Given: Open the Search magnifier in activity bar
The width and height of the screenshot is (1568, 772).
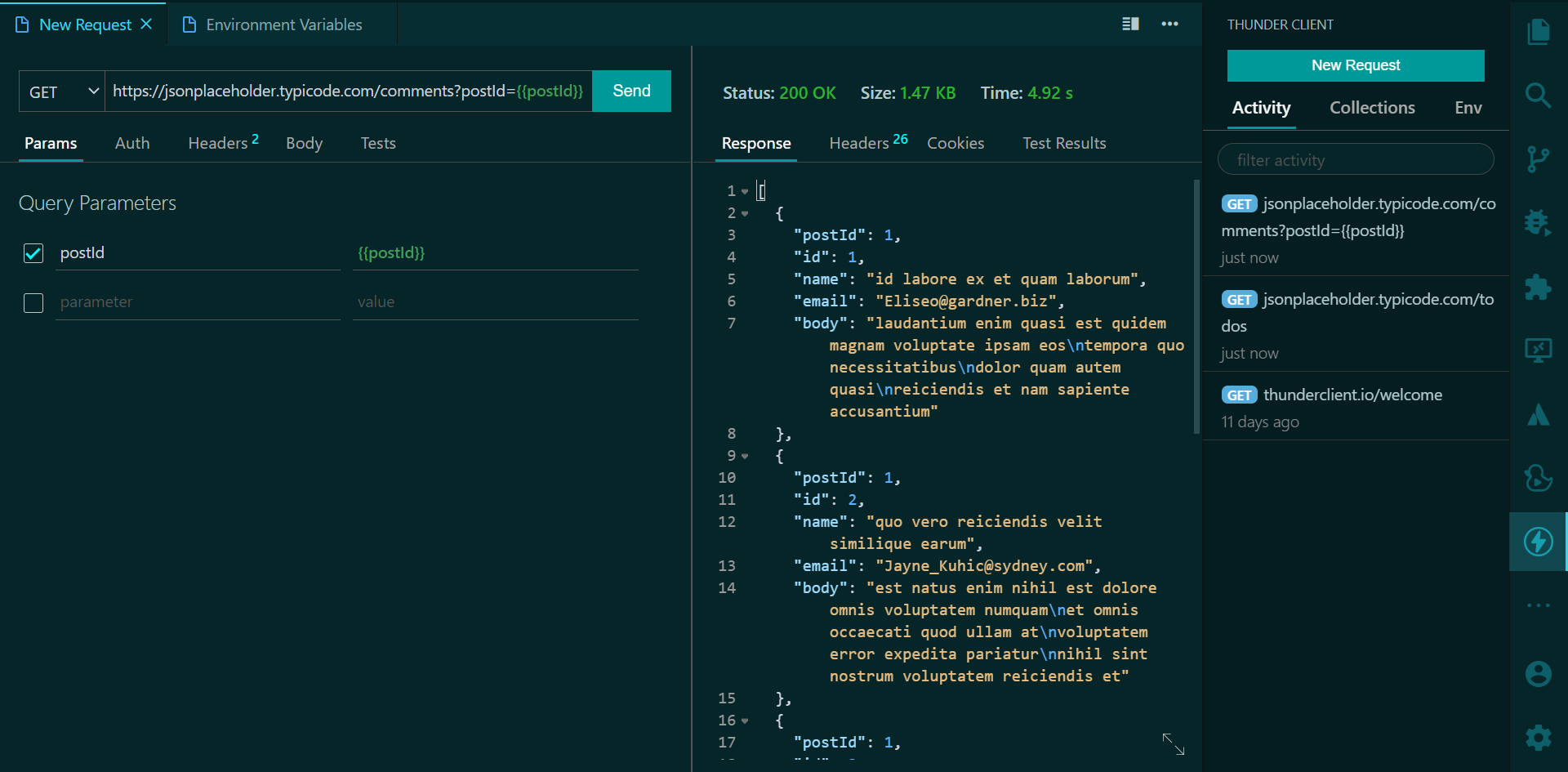Looking at the screenshot, I should (1539, 96).
